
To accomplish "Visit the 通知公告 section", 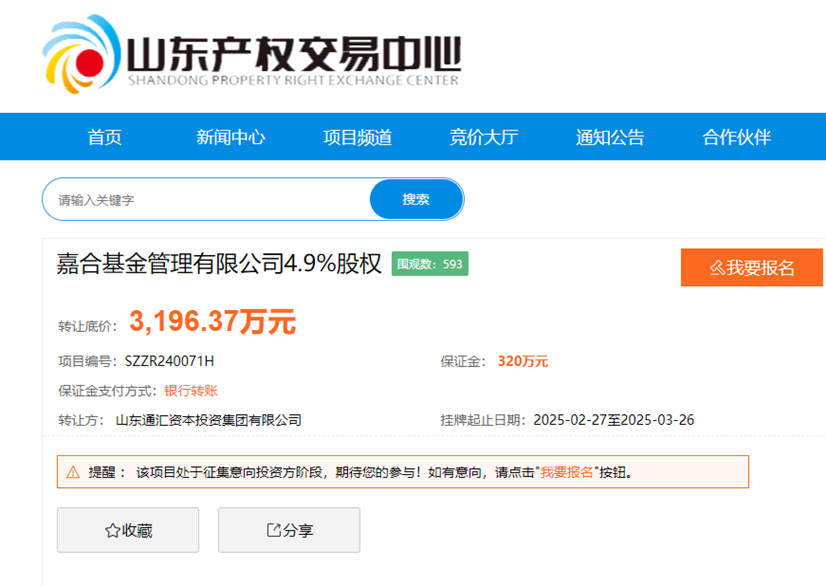I will pos(609,137).
